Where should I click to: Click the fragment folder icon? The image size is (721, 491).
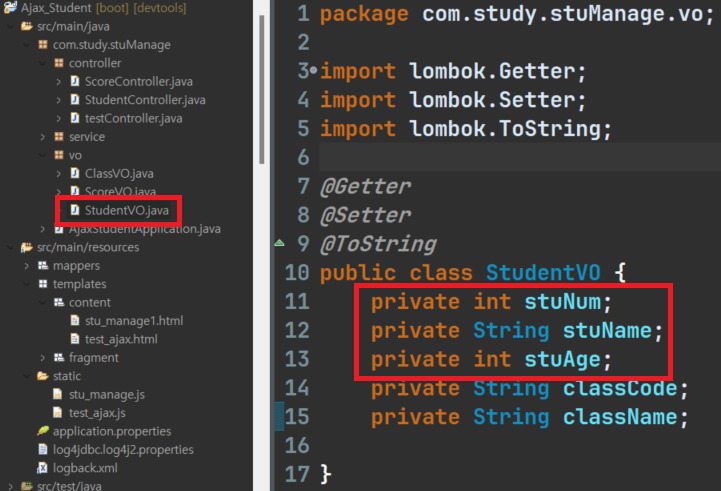(59, 358)
